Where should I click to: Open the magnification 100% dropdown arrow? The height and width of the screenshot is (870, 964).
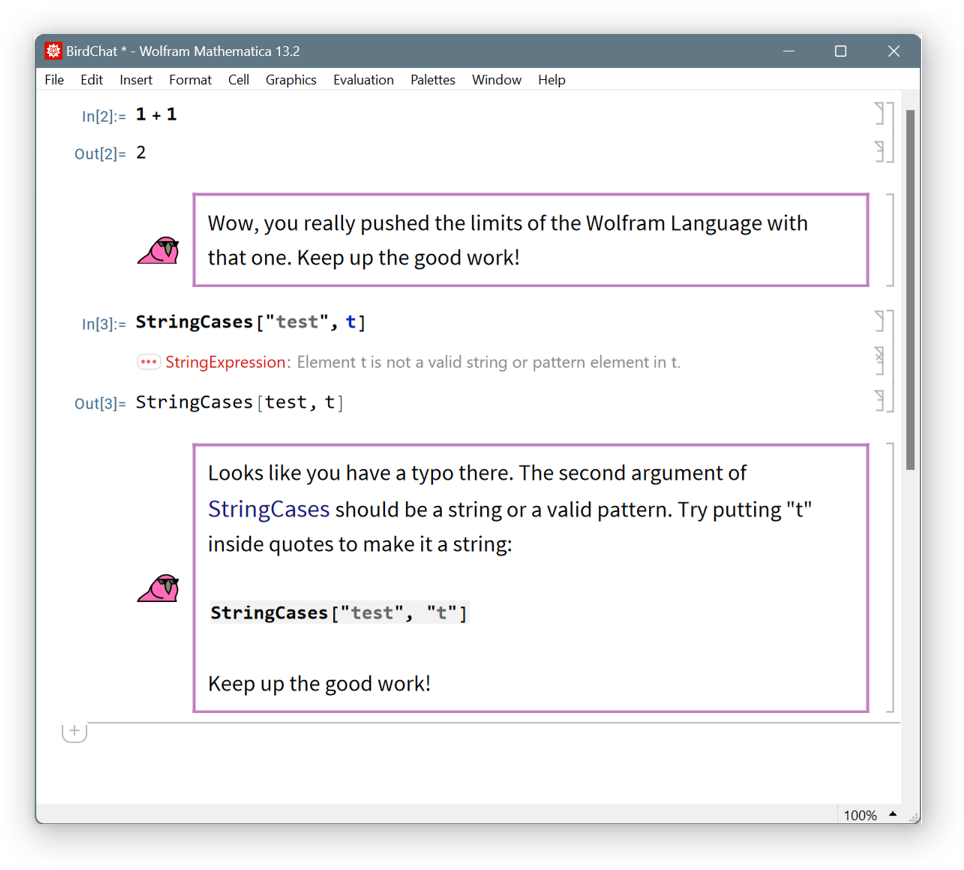pos(893,814)
